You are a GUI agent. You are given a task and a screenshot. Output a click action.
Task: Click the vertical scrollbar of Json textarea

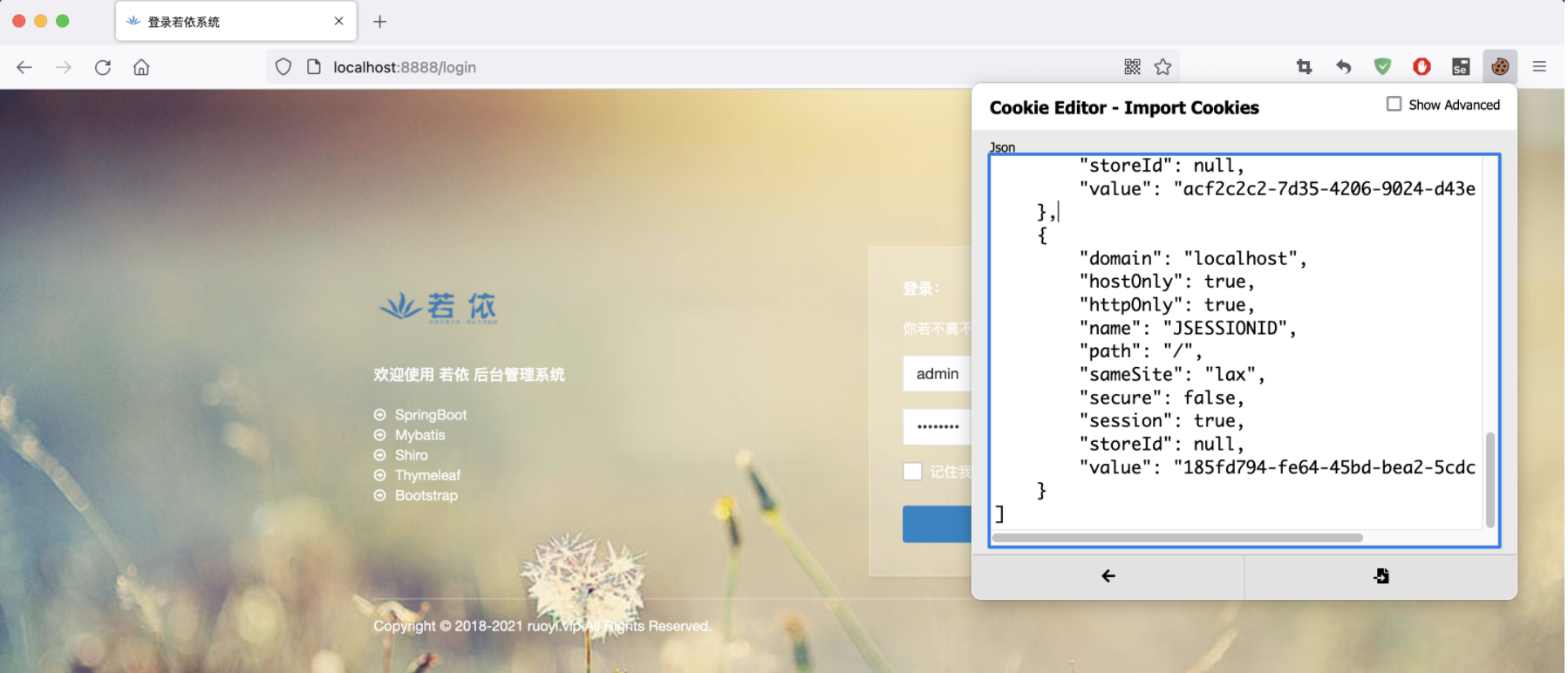coord(1490,479)
